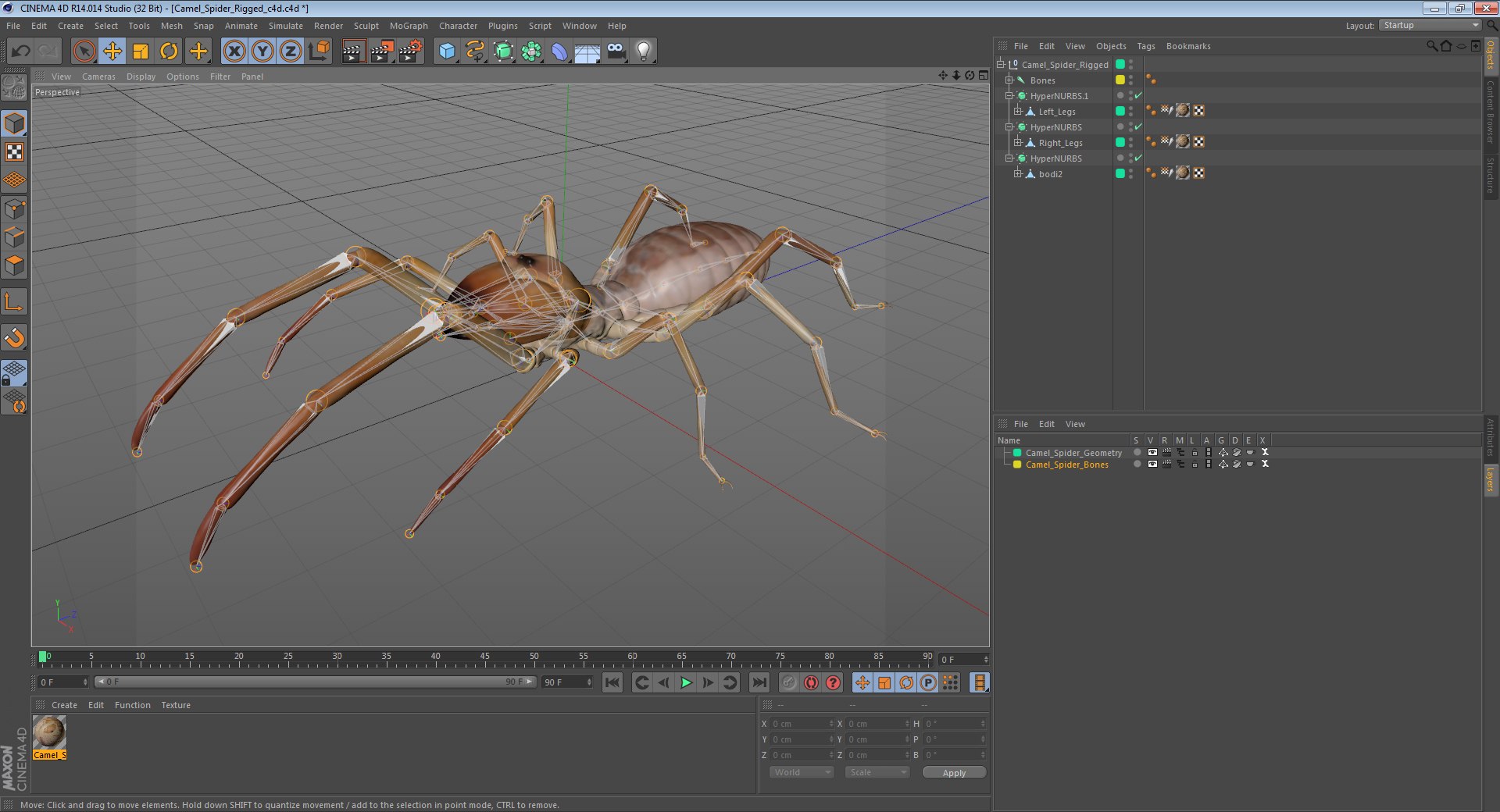The height and width of the screenshot is (812, 1500).
Task: Toggle X axis lock
Action: (x=234, y=52)
